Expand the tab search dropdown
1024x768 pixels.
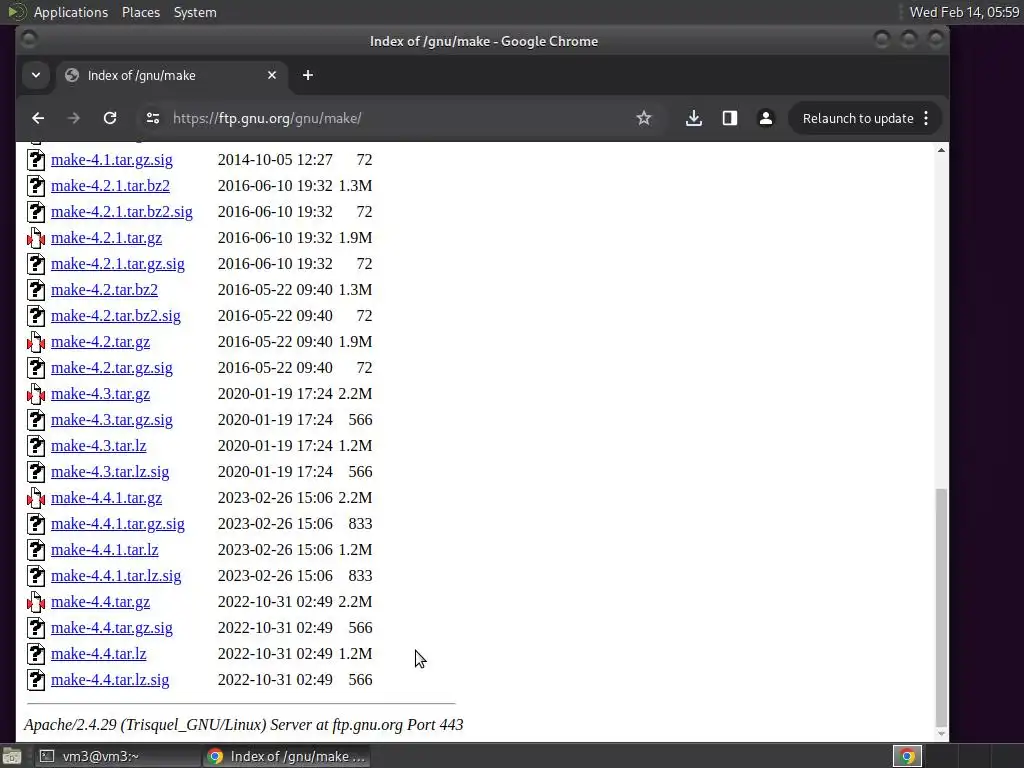(36, 76)
